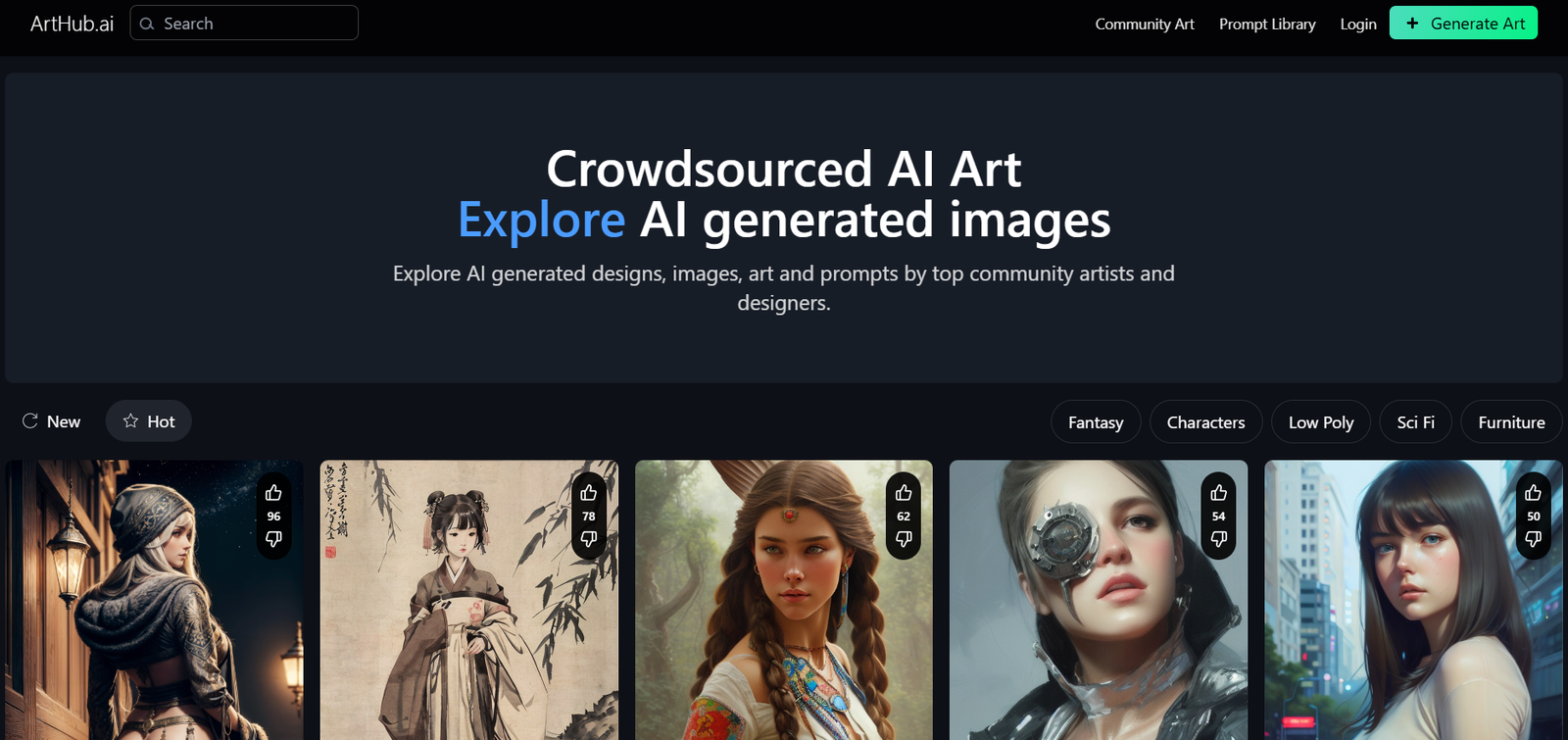Downvote the cyborg eye woman image

point(1219,539)
